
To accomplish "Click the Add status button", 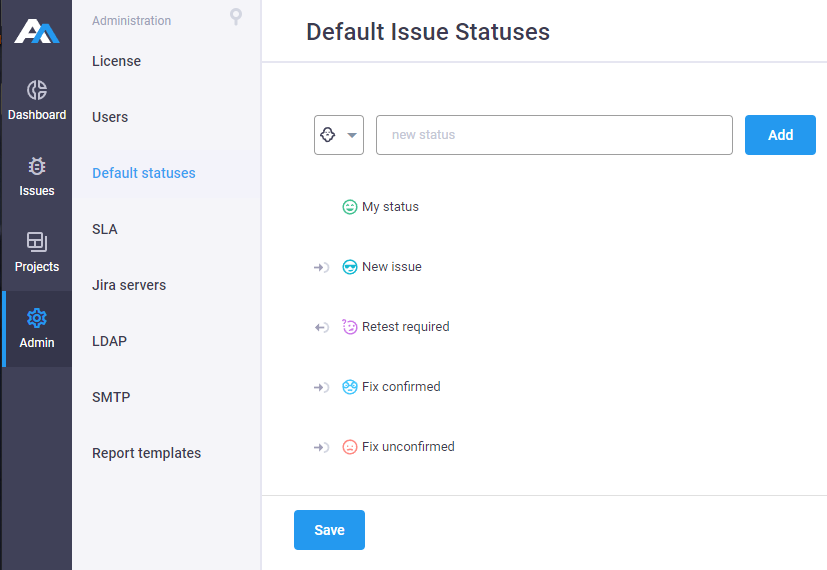I will [x=780, y=135].
